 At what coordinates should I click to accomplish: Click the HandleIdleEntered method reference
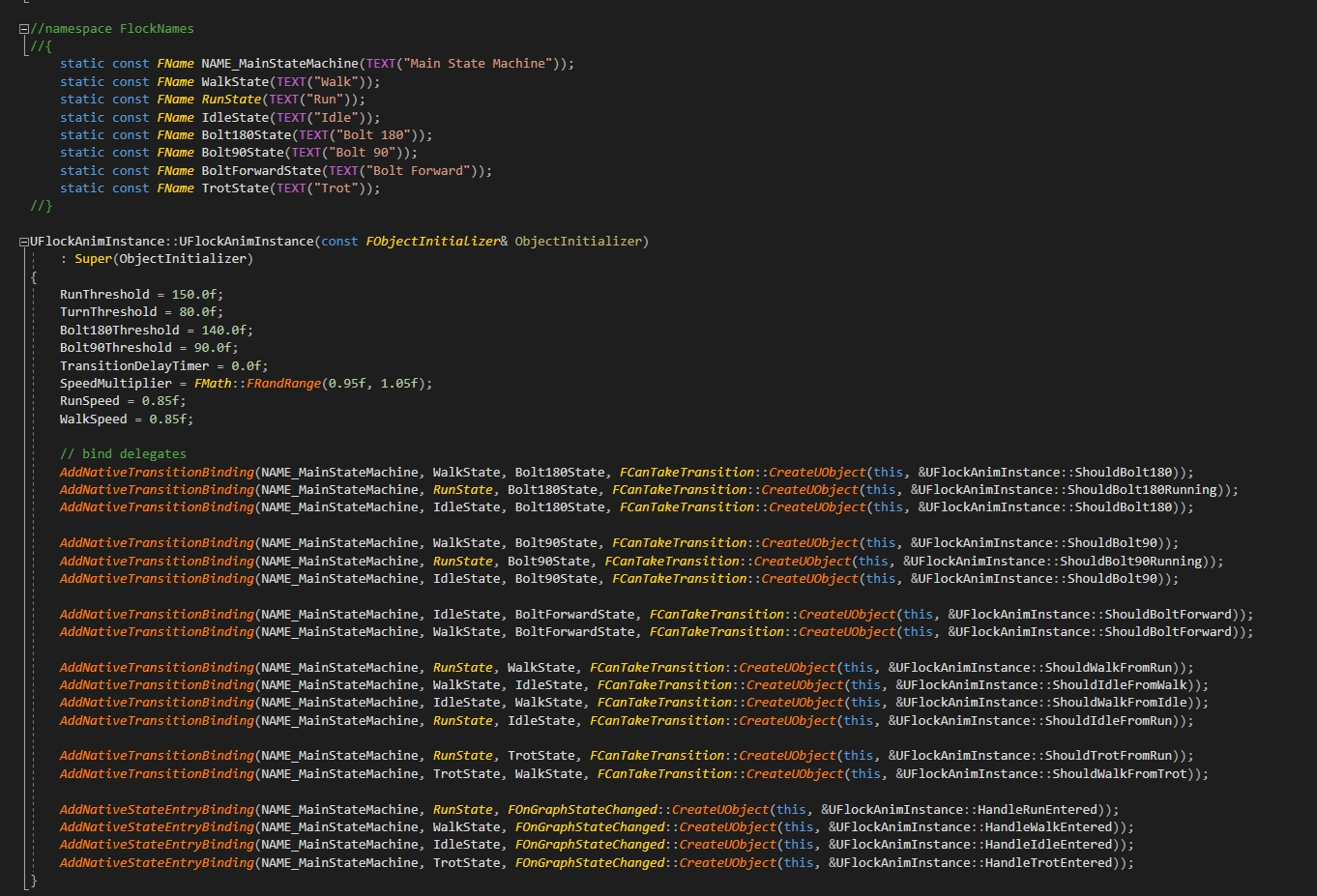1049,845
